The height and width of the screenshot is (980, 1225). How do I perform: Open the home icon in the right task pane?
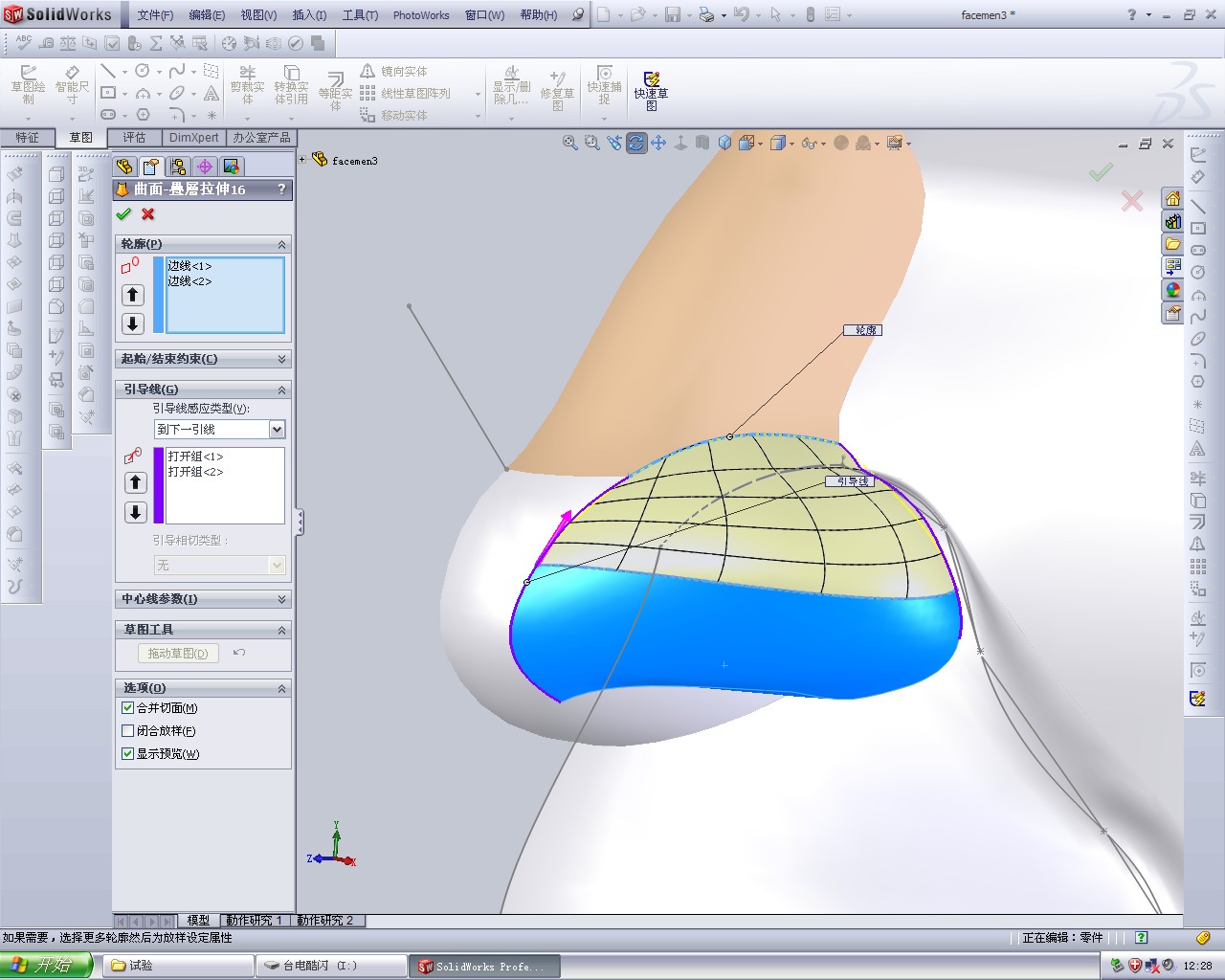[1172, 199]
